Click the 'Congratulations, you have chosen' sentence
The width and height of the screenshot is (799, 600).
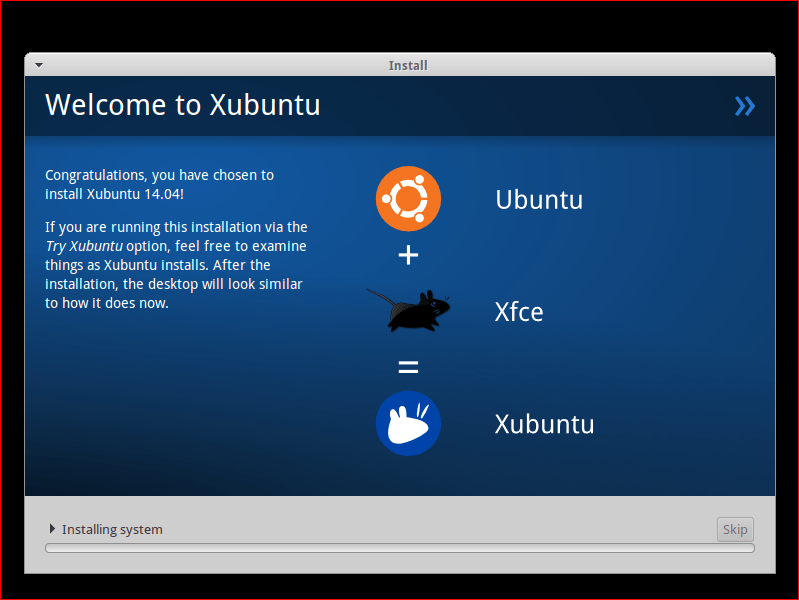[x=159, y=185]
